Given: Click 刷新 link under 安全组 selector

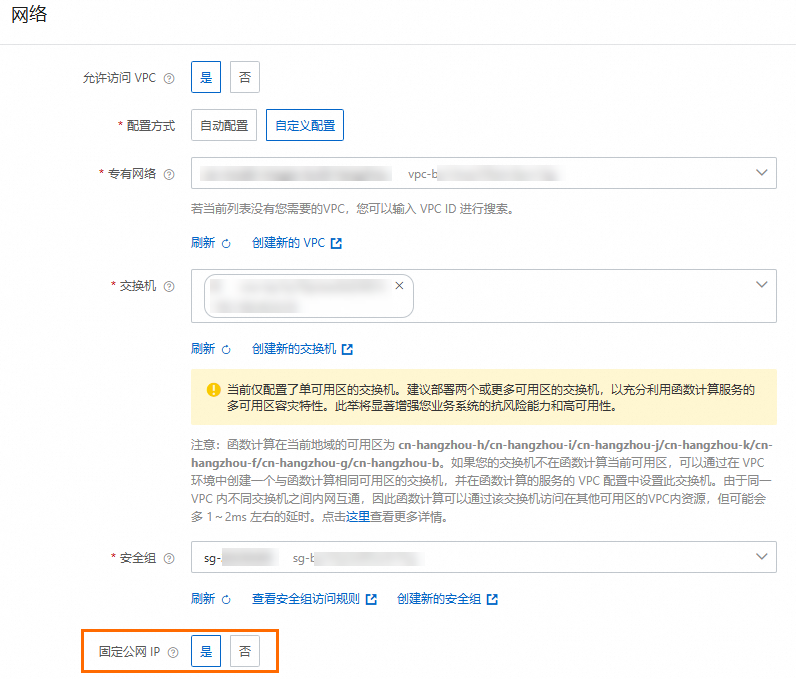Looking at the screenshot, I should [203, 599].
